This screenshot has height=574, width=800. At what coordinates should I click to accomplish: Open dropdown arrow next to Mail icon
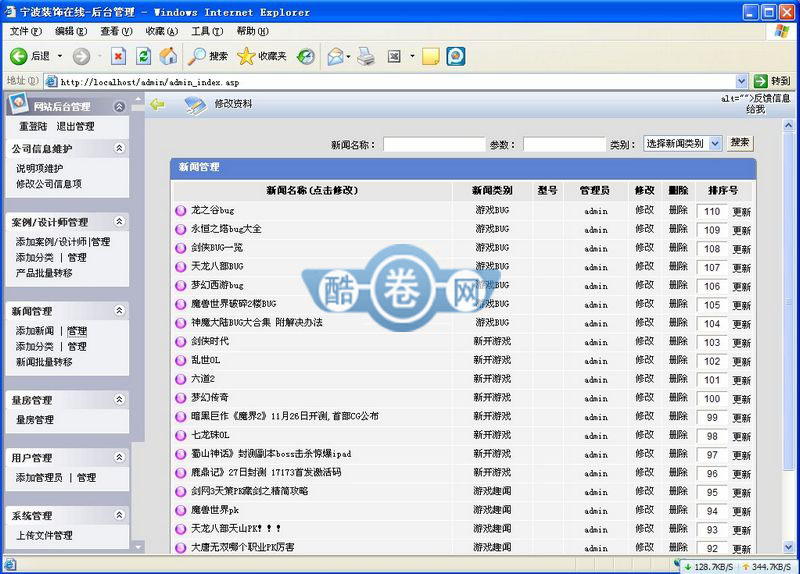click(x=348, y=56)
